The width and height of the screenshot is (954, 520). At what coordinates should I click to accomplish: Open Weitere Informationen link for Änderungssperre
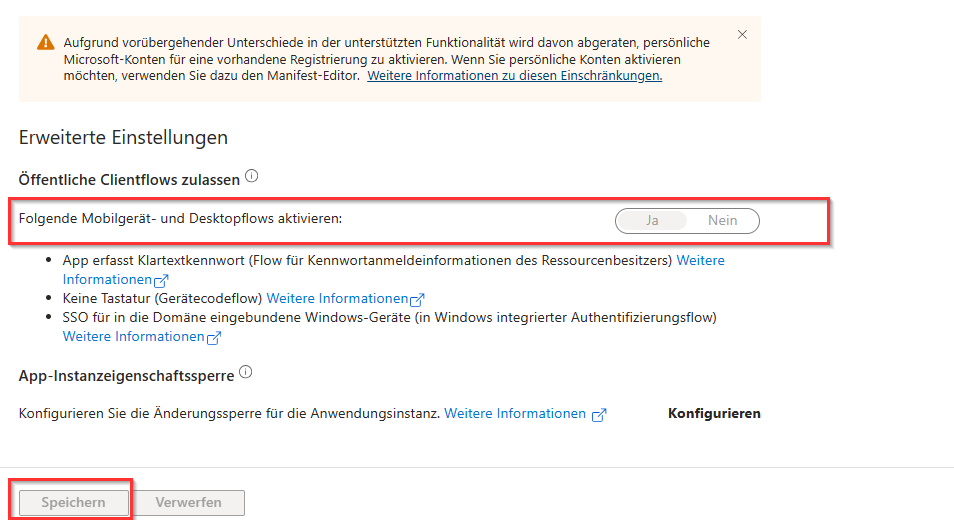515,414
